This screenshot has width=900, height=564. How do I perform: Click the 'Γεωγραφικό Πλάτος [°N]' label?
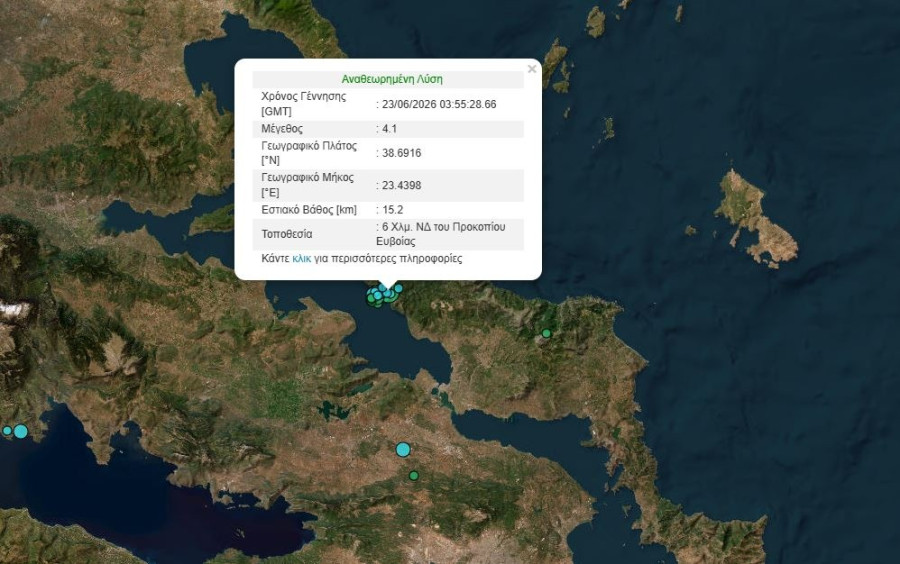click(309, 153)
